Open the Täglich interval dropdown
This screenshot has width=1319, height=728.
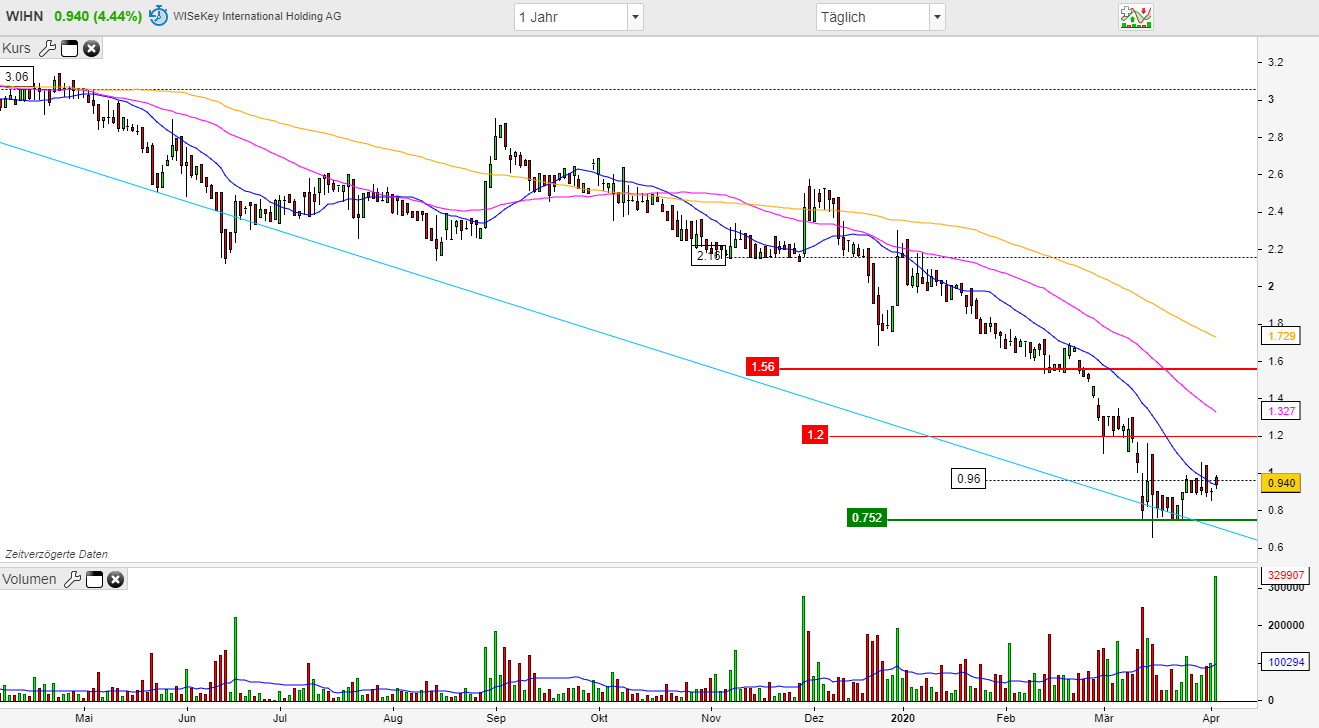click(880, 17)
